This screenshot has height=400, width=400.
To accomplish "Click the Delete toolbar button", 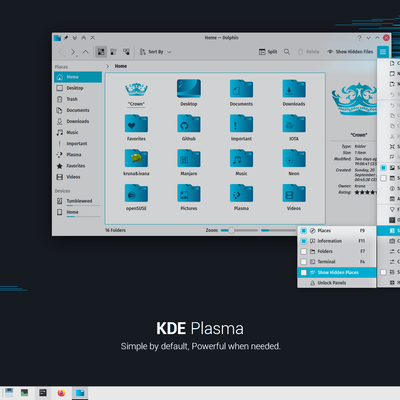I will click(x=309, y=52).
